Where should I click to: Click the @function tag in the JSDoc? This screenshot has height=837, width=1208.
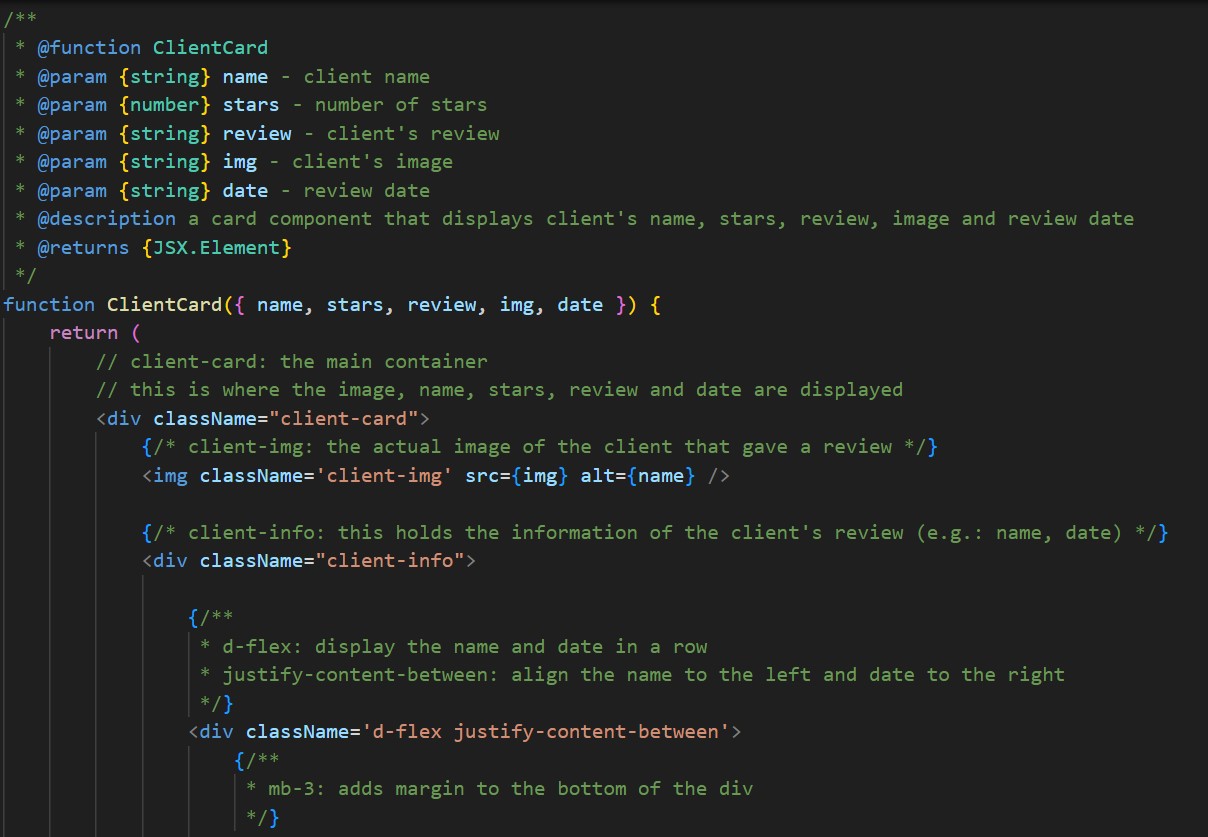(89, 47)
